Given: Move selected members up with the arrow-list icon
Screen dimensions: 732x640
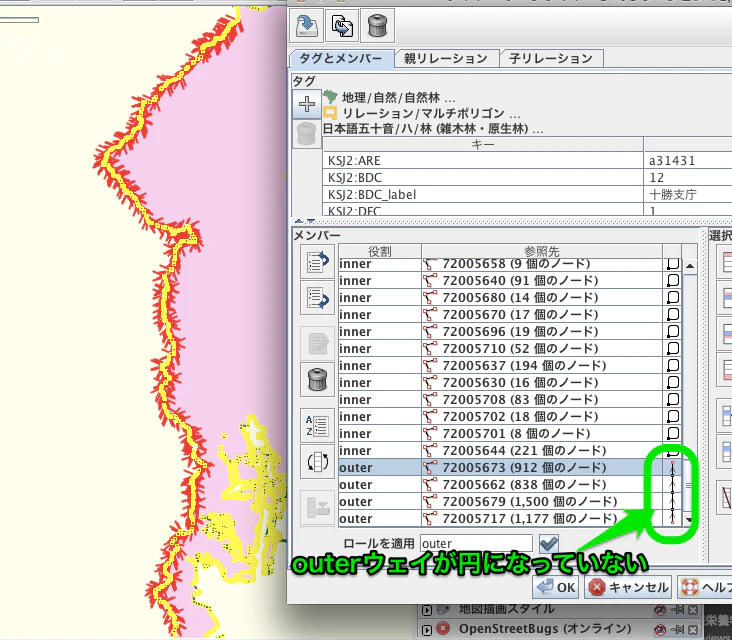Looking at the screenshot, I should click(x=317, y=262).
